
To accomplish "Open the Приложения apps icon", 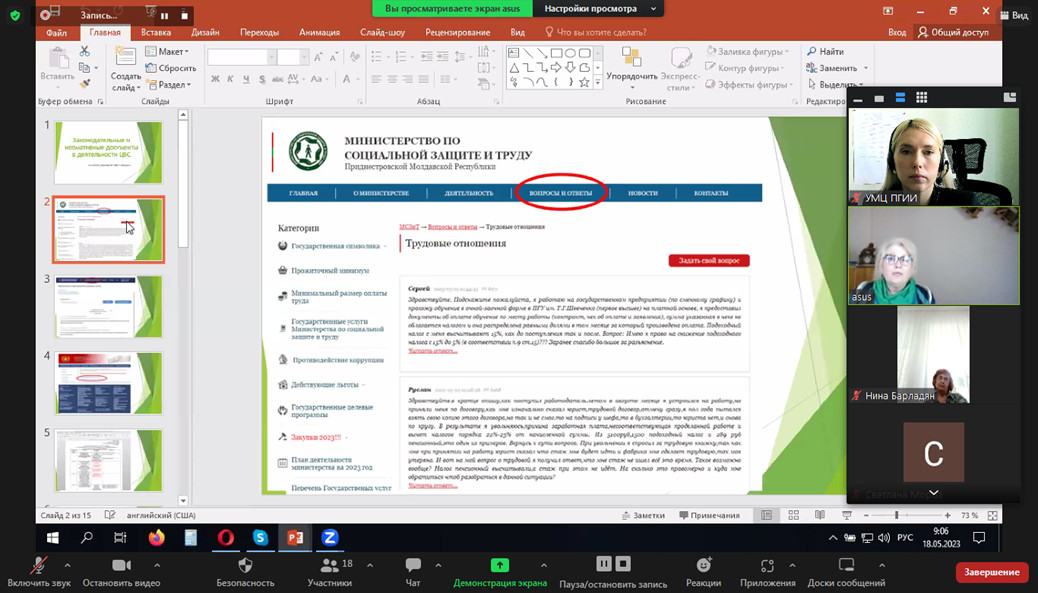I will (767, 566).
